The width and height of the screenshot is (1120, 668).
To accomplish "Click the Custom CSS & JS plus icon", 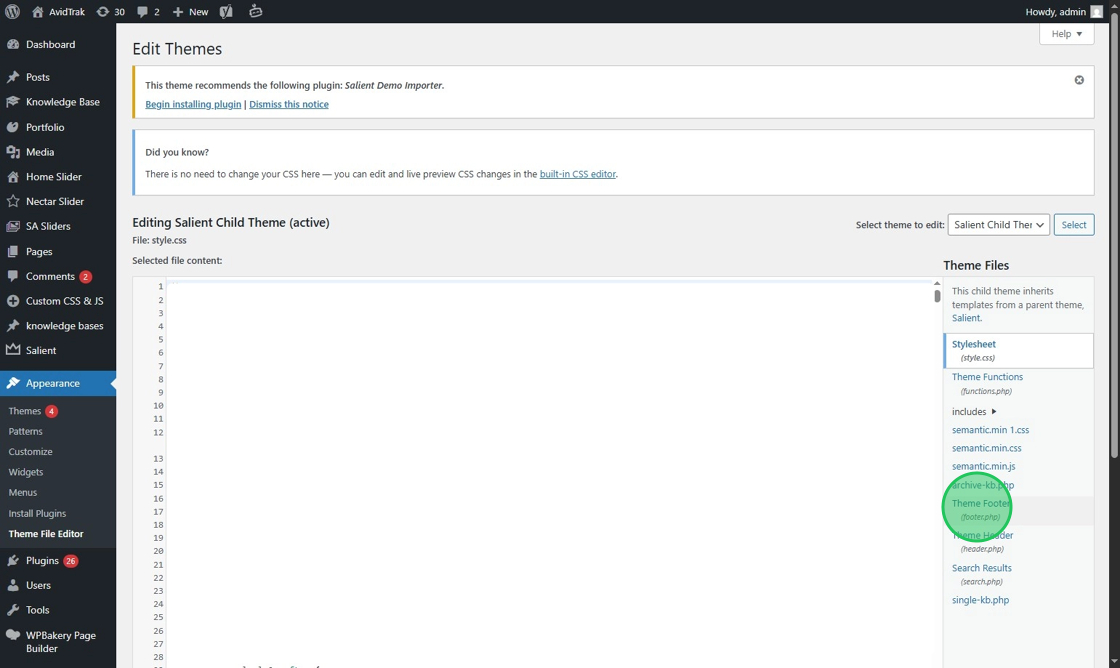I will [13, 301].
